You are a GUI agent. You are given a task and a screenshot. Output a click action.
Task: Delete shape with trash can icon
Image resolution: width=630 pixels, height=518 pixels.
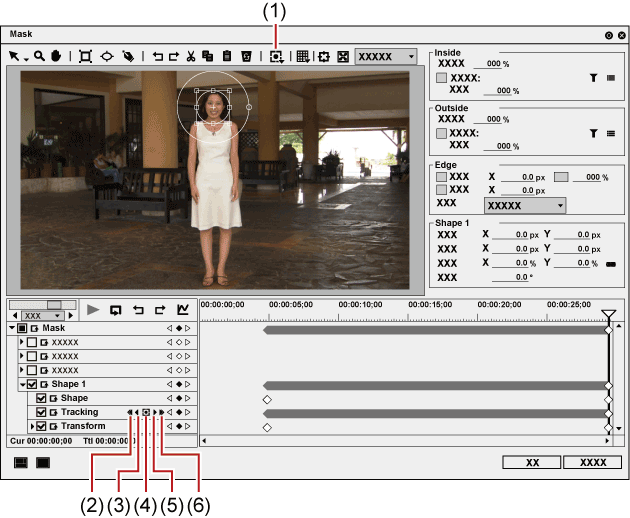246,56
